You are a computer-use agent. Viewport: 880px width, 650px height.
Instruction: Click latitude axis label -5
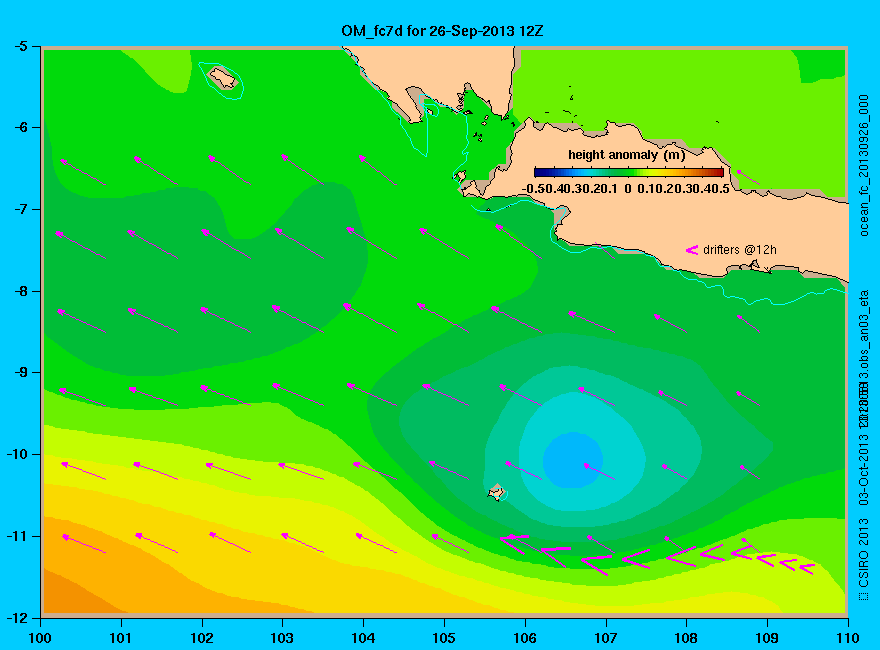[x=20, y=46]
